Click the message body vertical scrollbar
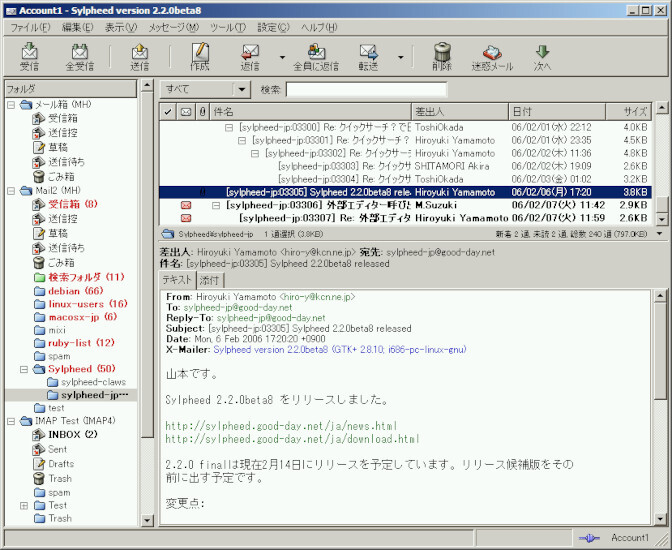 (661, 400)
